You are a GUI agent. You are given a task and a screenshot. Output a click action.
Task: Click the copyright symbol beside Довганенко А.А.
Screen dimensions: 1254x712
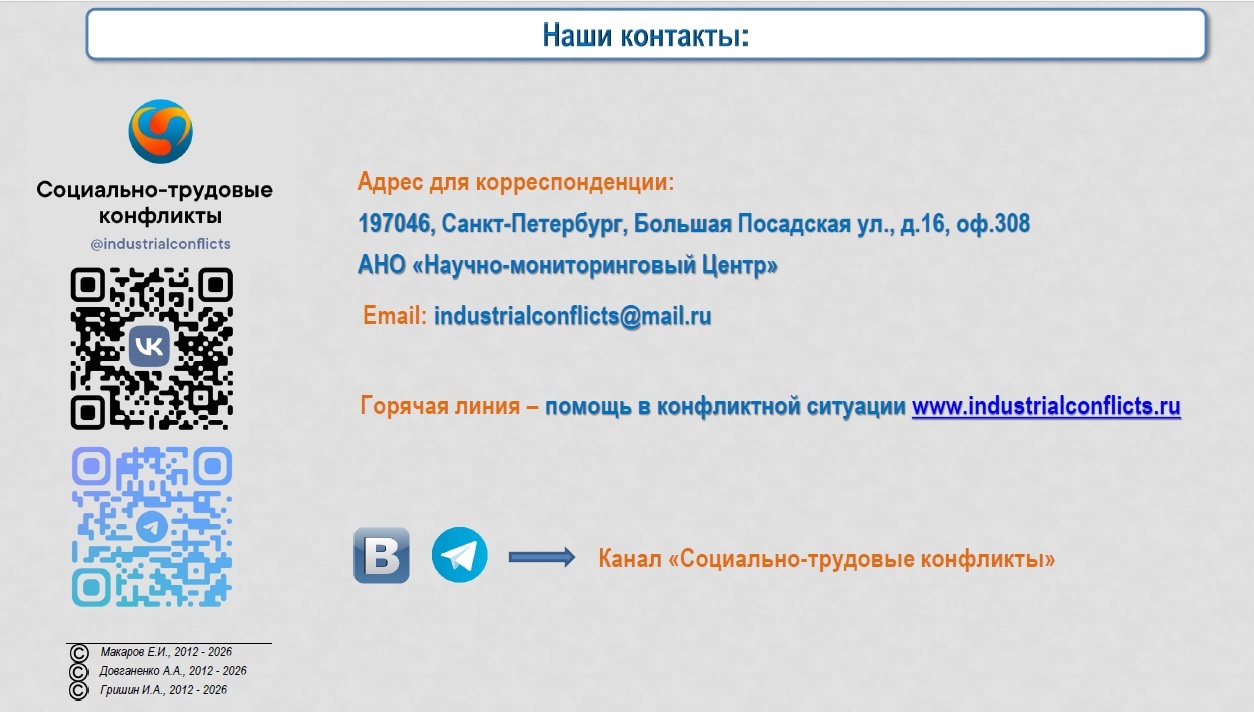tap(78, 672)
